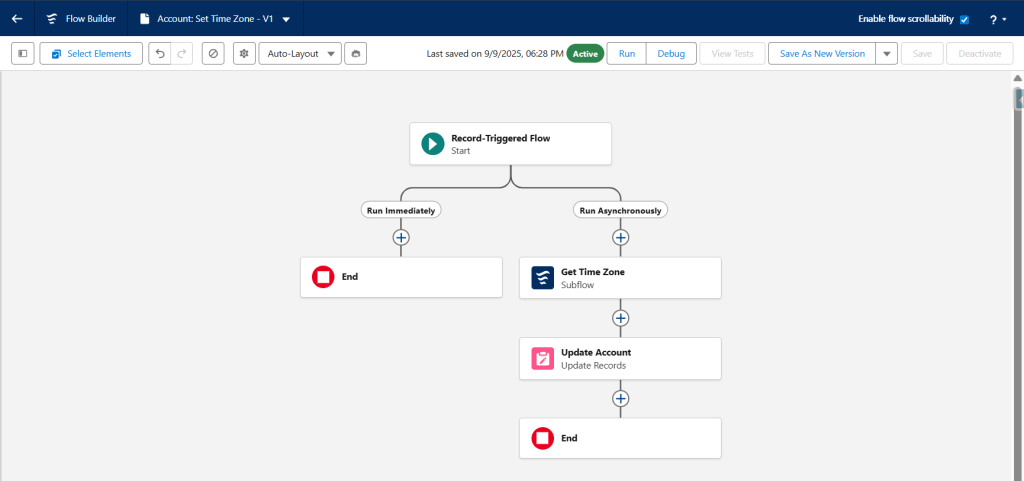Viewport: 1024px width, 481px height.
Task: Add element between Update Account and End
Action: pyautogui.click(x=620, y=398)
